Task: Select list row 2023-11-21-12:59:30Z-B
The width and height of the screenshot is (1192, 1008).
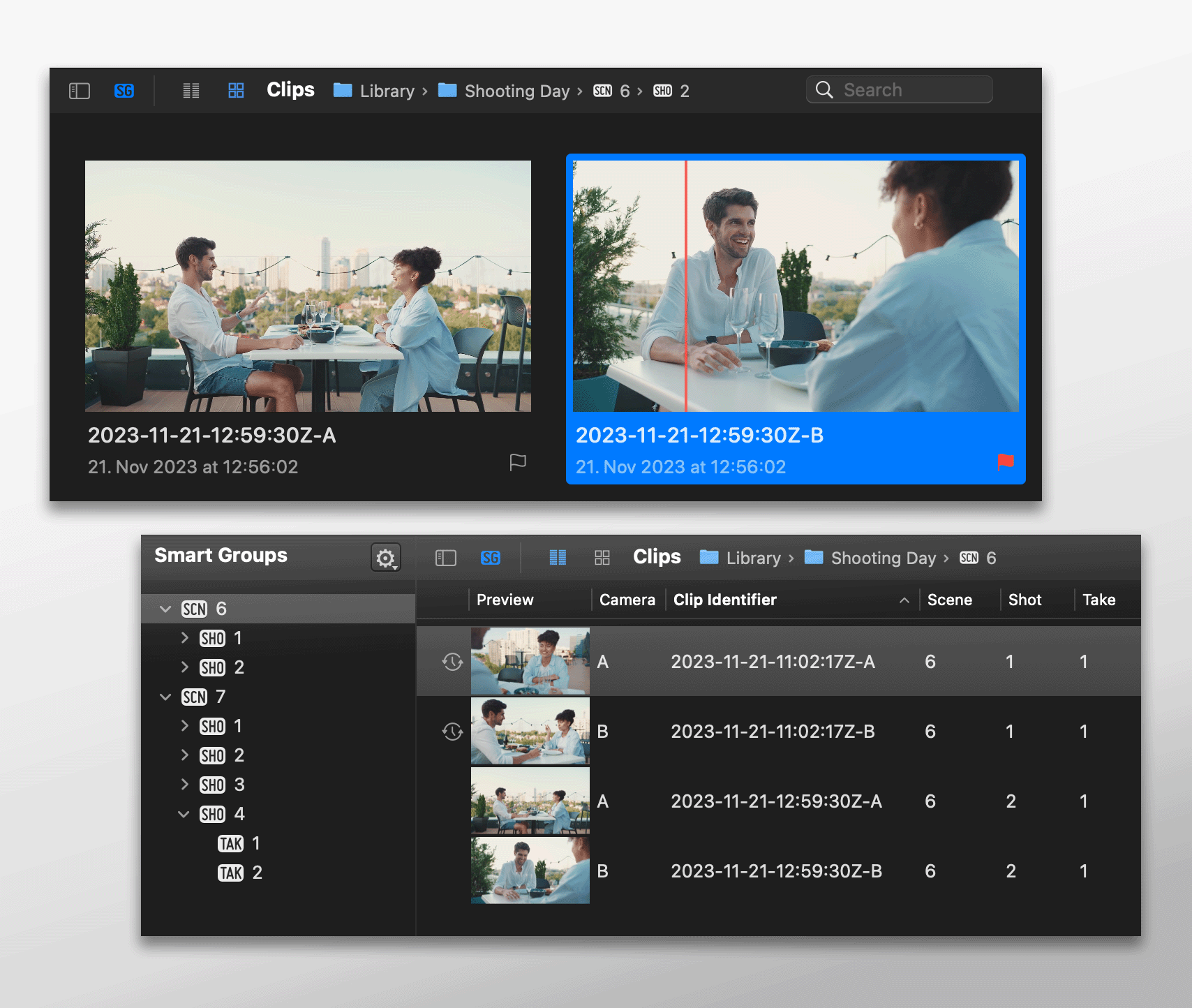Action: (779, 870)
